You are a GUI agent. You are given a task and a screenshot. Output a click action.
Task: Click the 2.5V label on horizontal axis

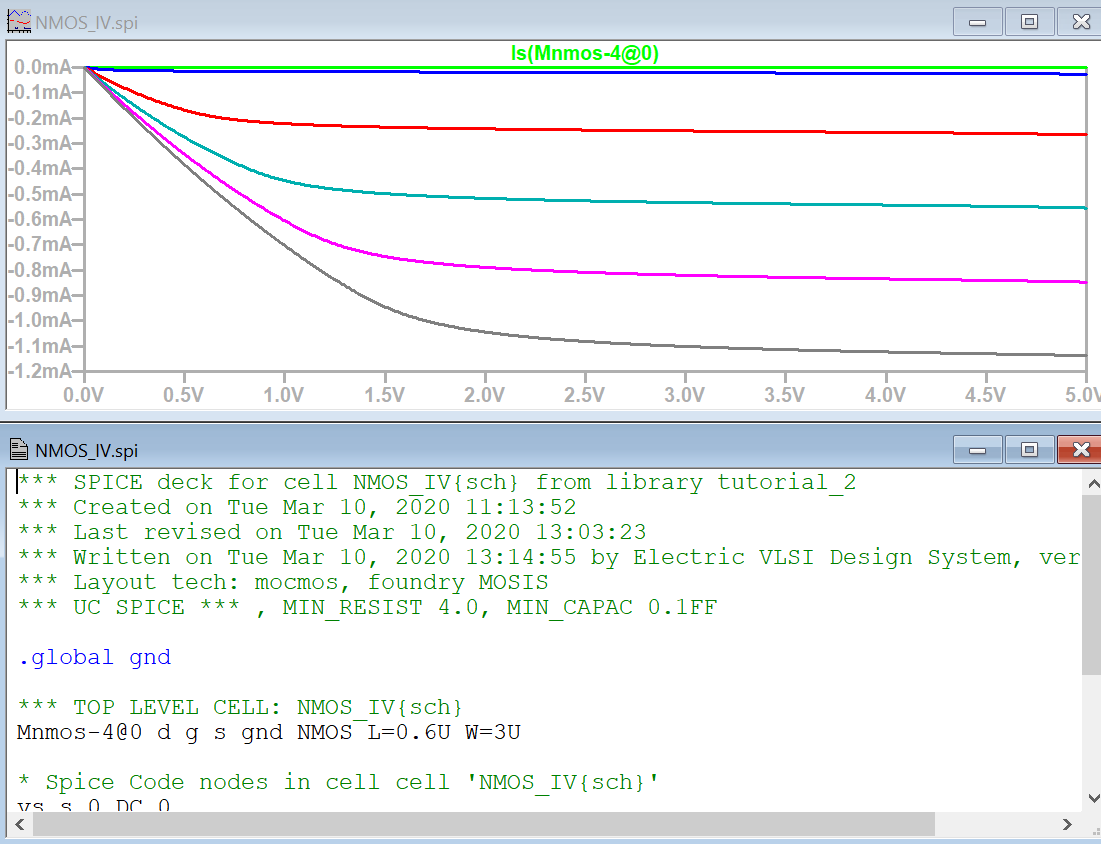[x=584, y=395]
